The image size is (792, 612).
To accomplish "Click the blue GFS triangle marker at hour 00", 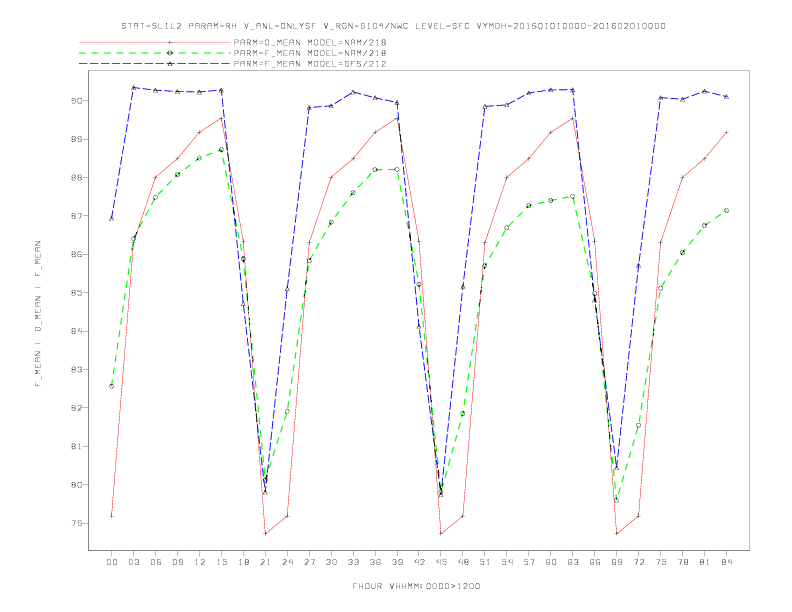I will (x=112, y=219).
